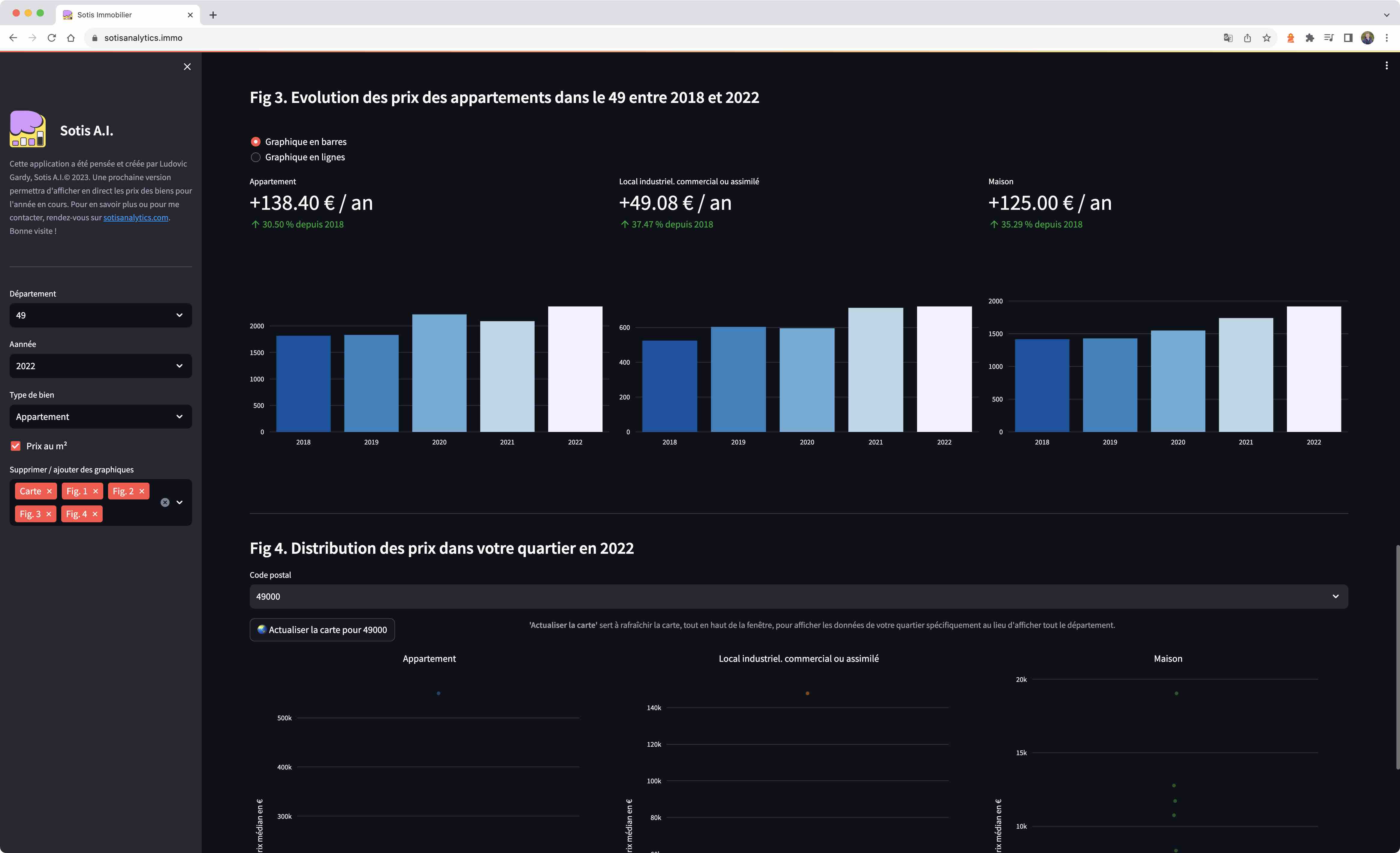Clear all selected graphiques with the circle X
The image size is (1400, 853).
165,502
